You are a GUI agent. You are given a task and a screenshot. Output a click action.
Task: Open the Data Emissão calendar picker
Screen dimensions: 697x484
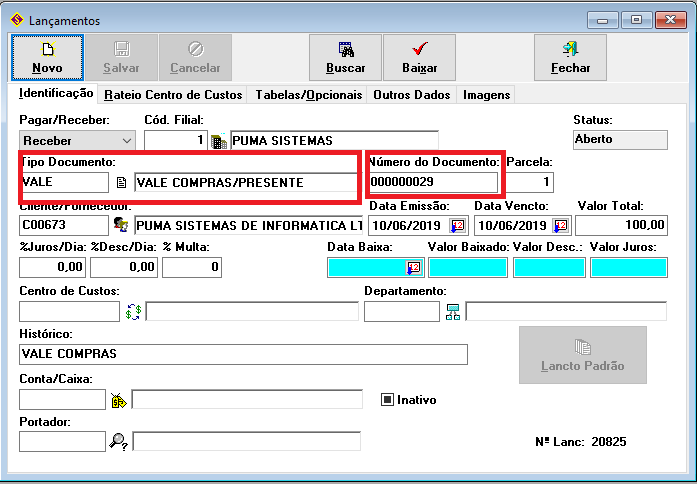point(458,224)
